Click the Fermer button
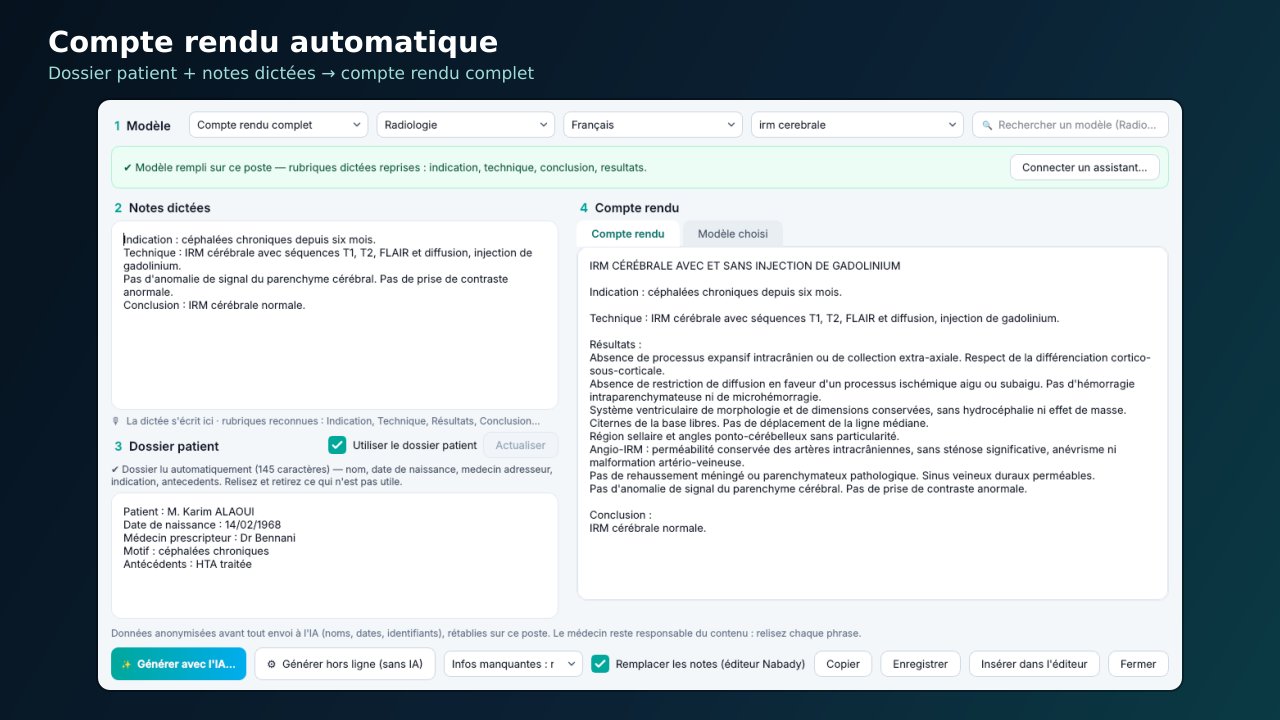This screenshot has height=720, width=1280. [1138, 664]
